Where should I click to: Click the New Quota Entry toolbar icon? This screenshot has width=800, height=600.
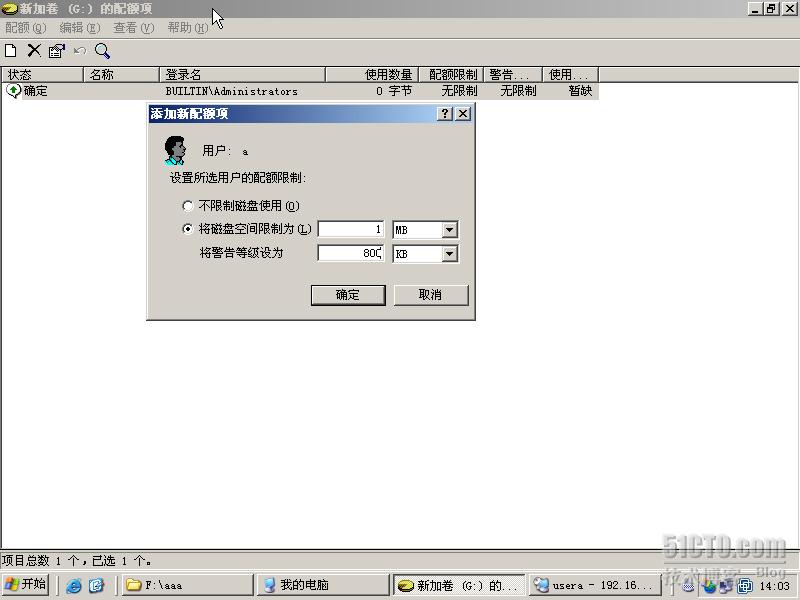(x=10, y=51)
